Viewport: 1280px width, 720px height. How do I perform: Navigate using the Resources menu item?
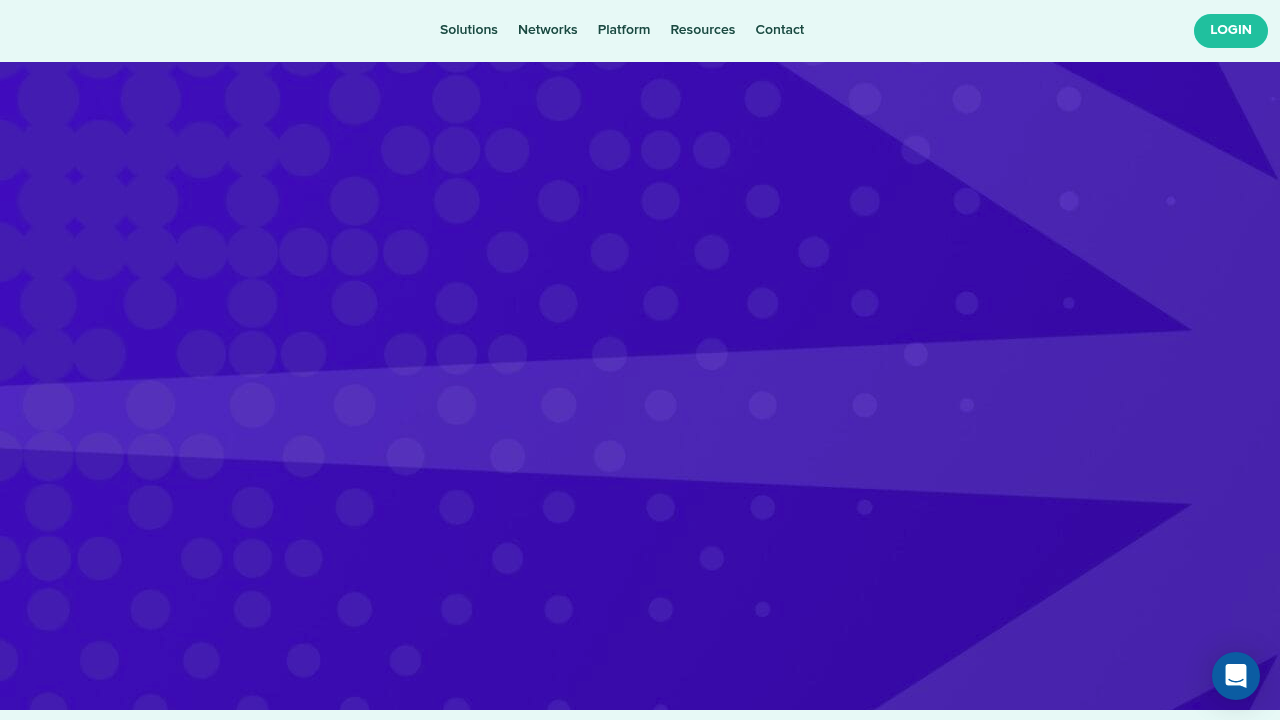pyautogui.click(x=702, y=30)
